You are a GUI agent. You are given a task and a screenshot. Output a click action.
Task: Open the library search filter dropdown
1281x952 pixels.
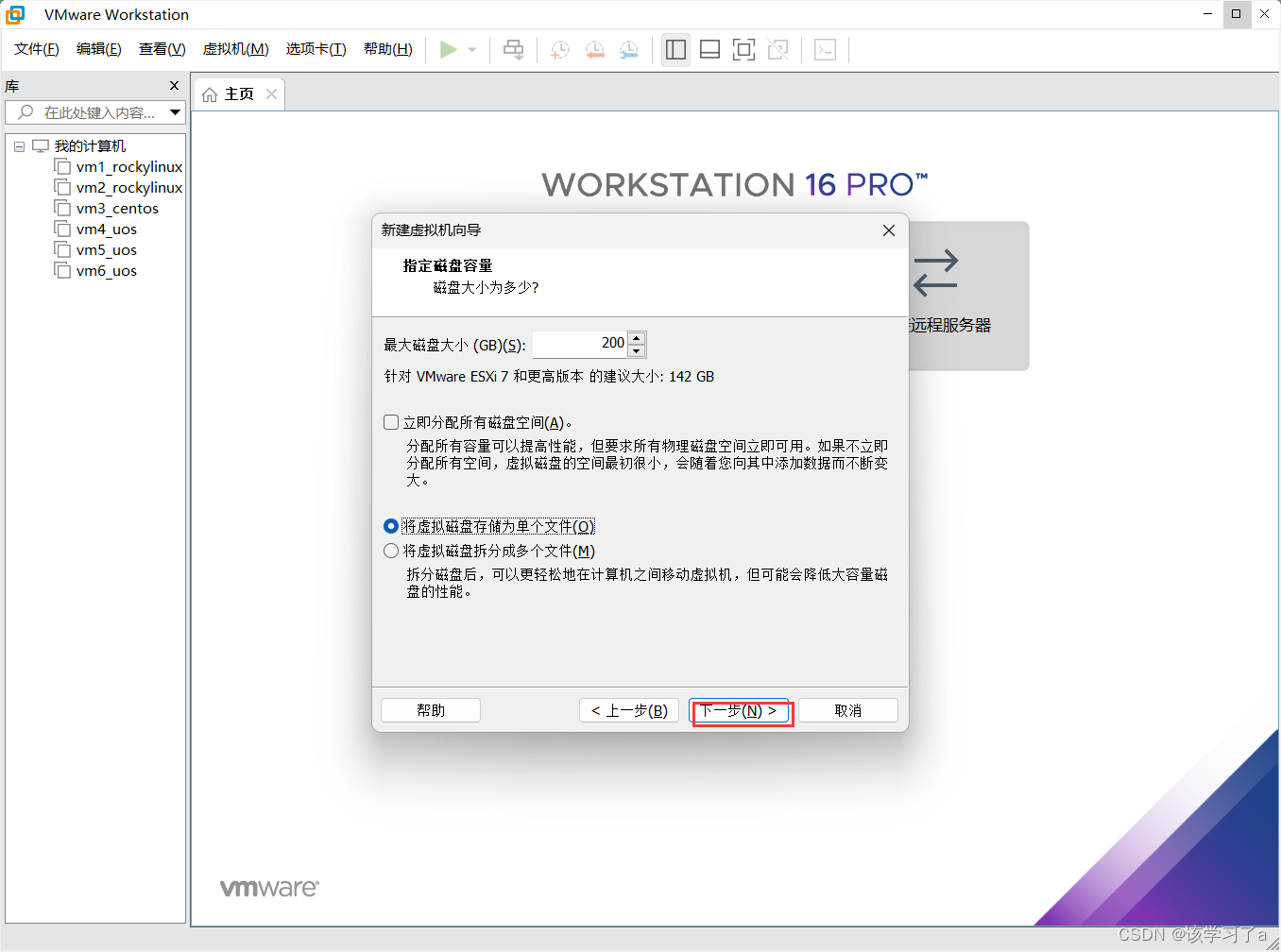(175, 112)
